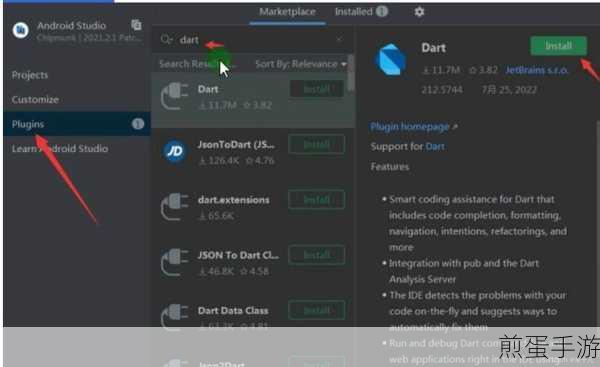Click the Dart link in Support for Dart

tap(435, 147)
